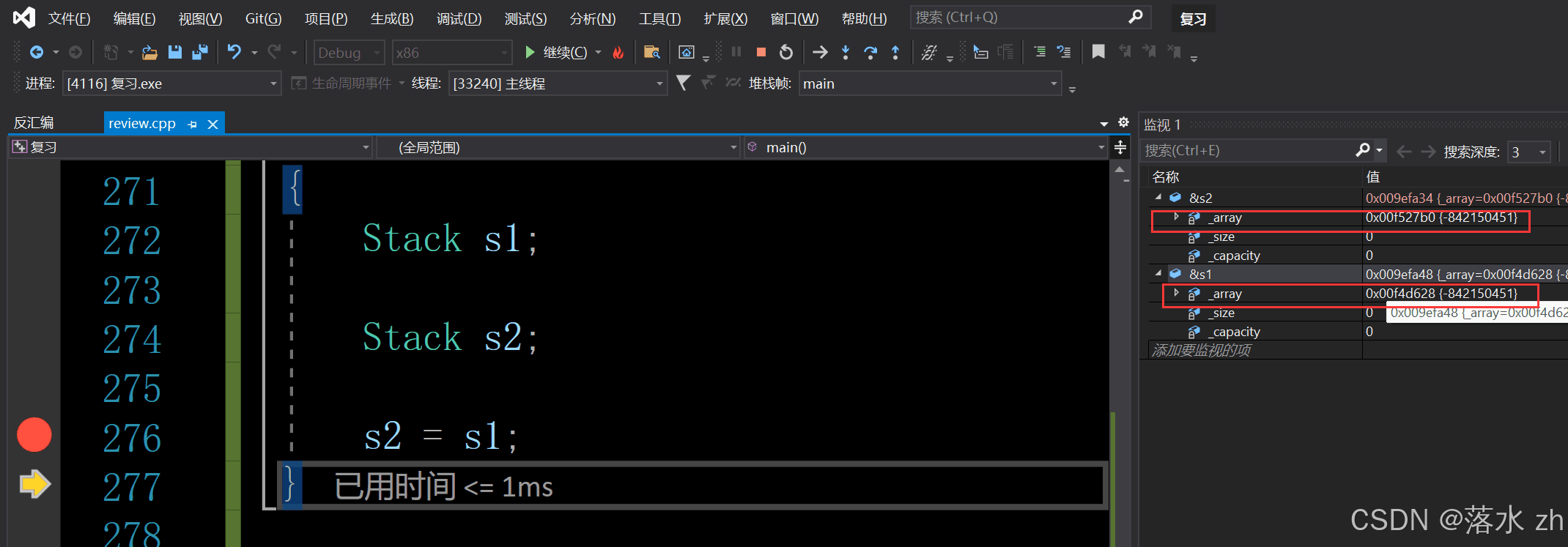Image resolution: width=1568 pixels, height=547 pixels.
Task: Click the Show Next Statement arrow icon
Action: click(820, 52)
